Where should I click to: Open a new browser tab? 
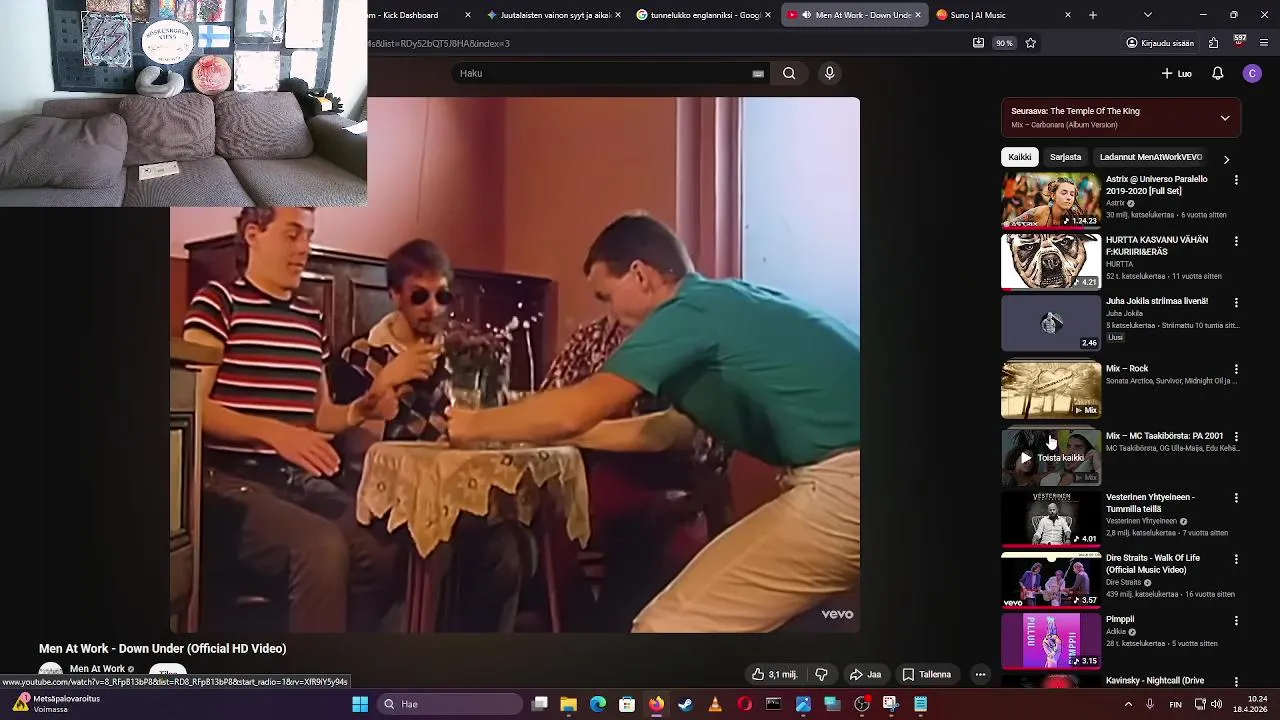(x=1093, y=15)
